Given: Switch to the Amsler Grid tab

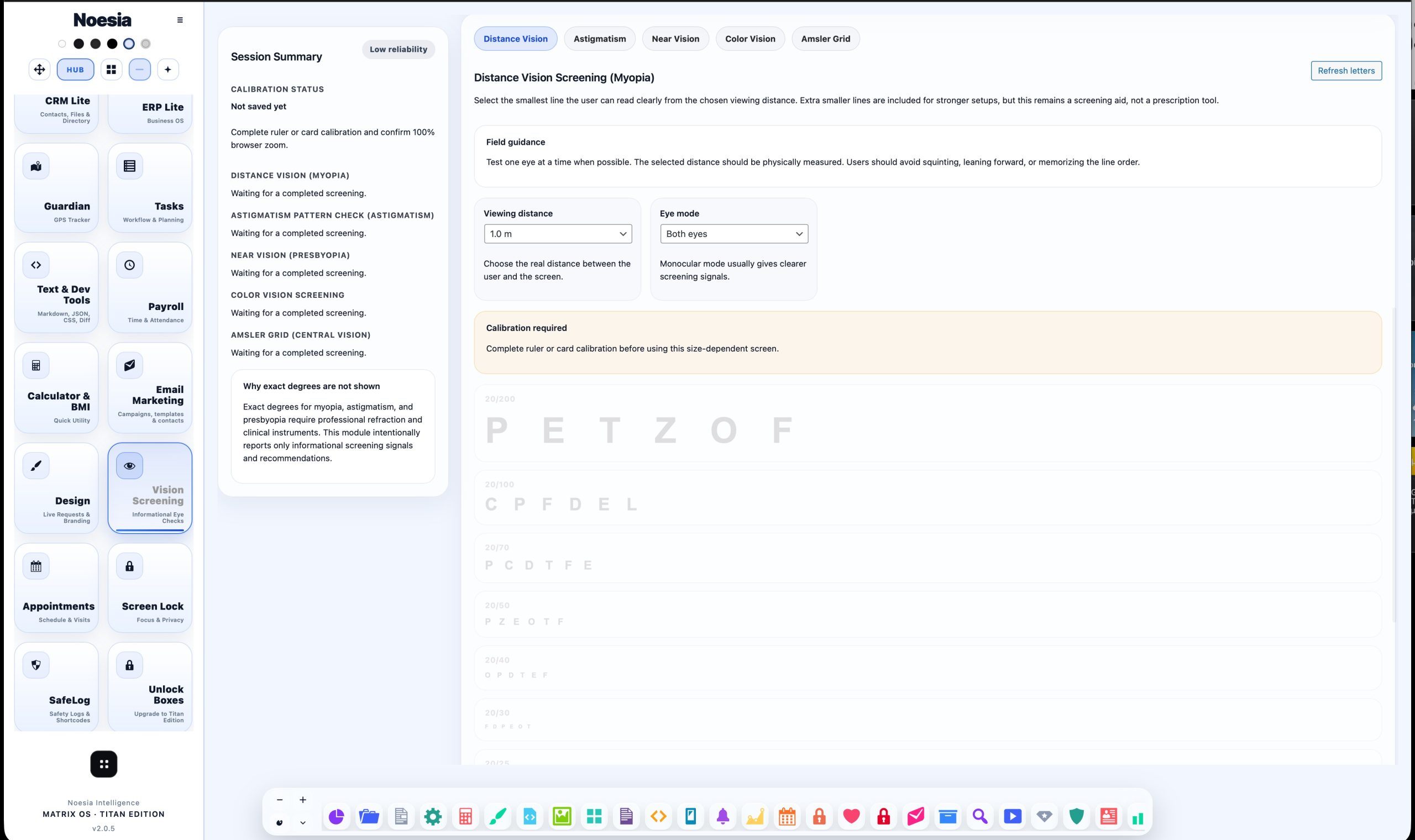Looking at the screenshot, I should pyautogui.click(x=825, y=39).
